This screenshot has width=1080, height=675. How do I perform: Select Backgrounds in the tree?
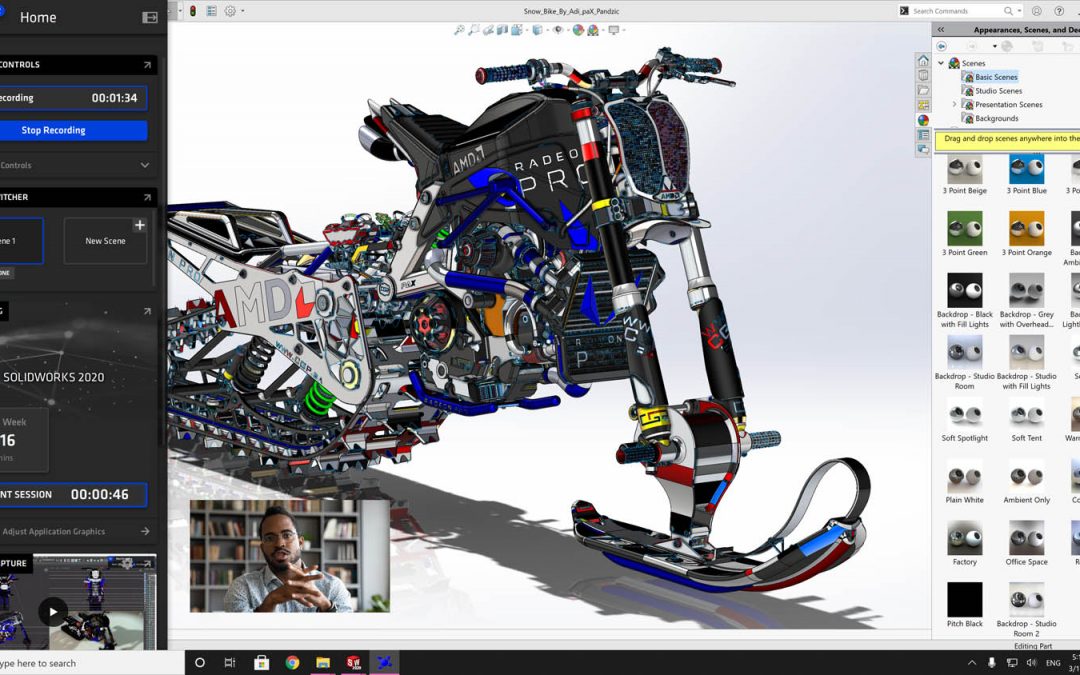coord(996,118)
